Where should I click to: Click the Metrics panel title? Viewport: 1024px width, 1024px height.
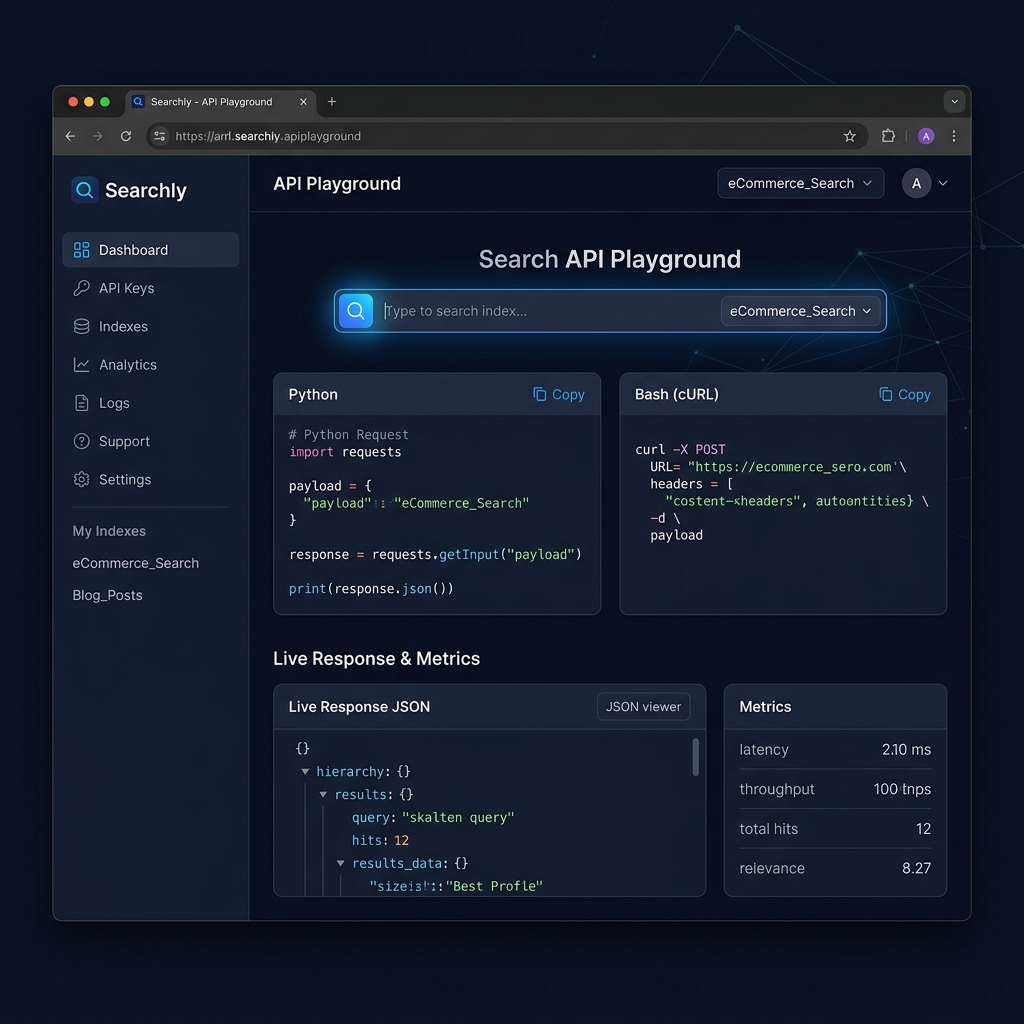(765, 707)
